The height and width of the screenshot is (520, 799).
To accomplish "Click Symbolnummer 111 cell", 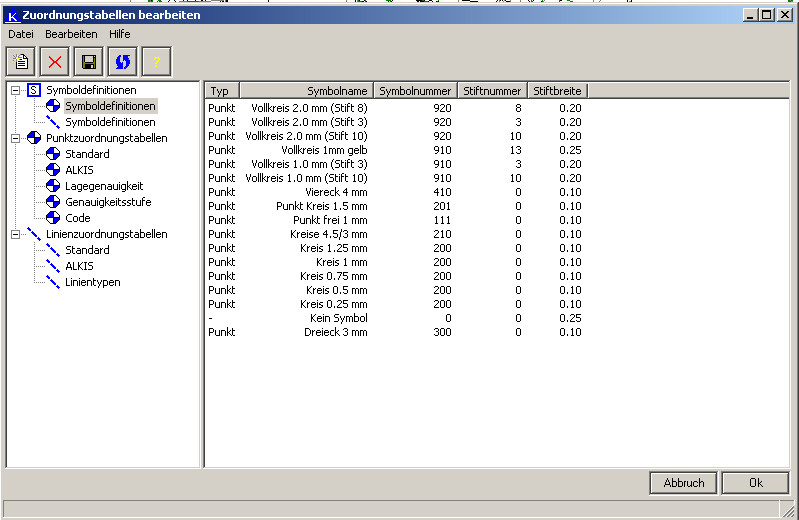I will (442, 220).
